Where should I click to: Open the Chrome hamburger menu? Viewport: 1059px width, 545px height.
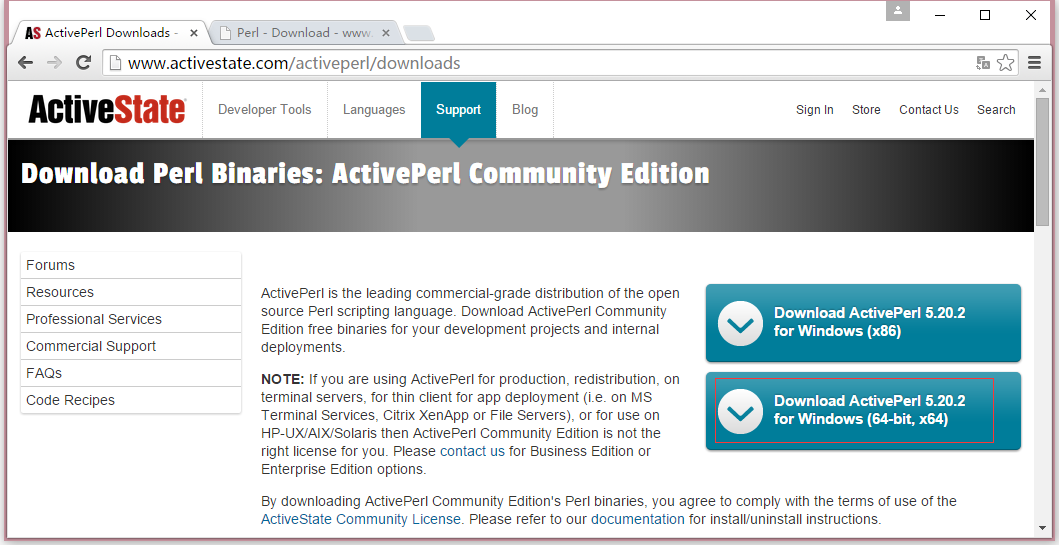(1034, 63)
